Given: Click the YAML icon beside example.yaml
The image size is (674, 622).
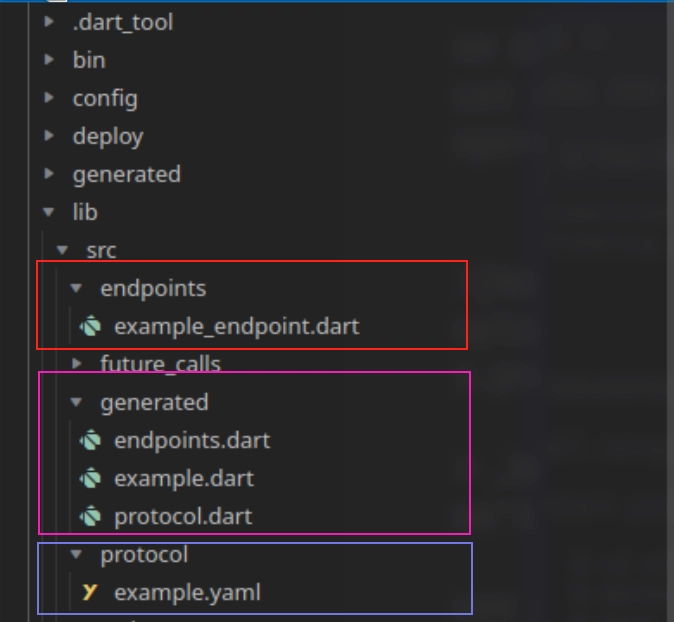Looking at the screenshot, I should click(x=90, y=592).
